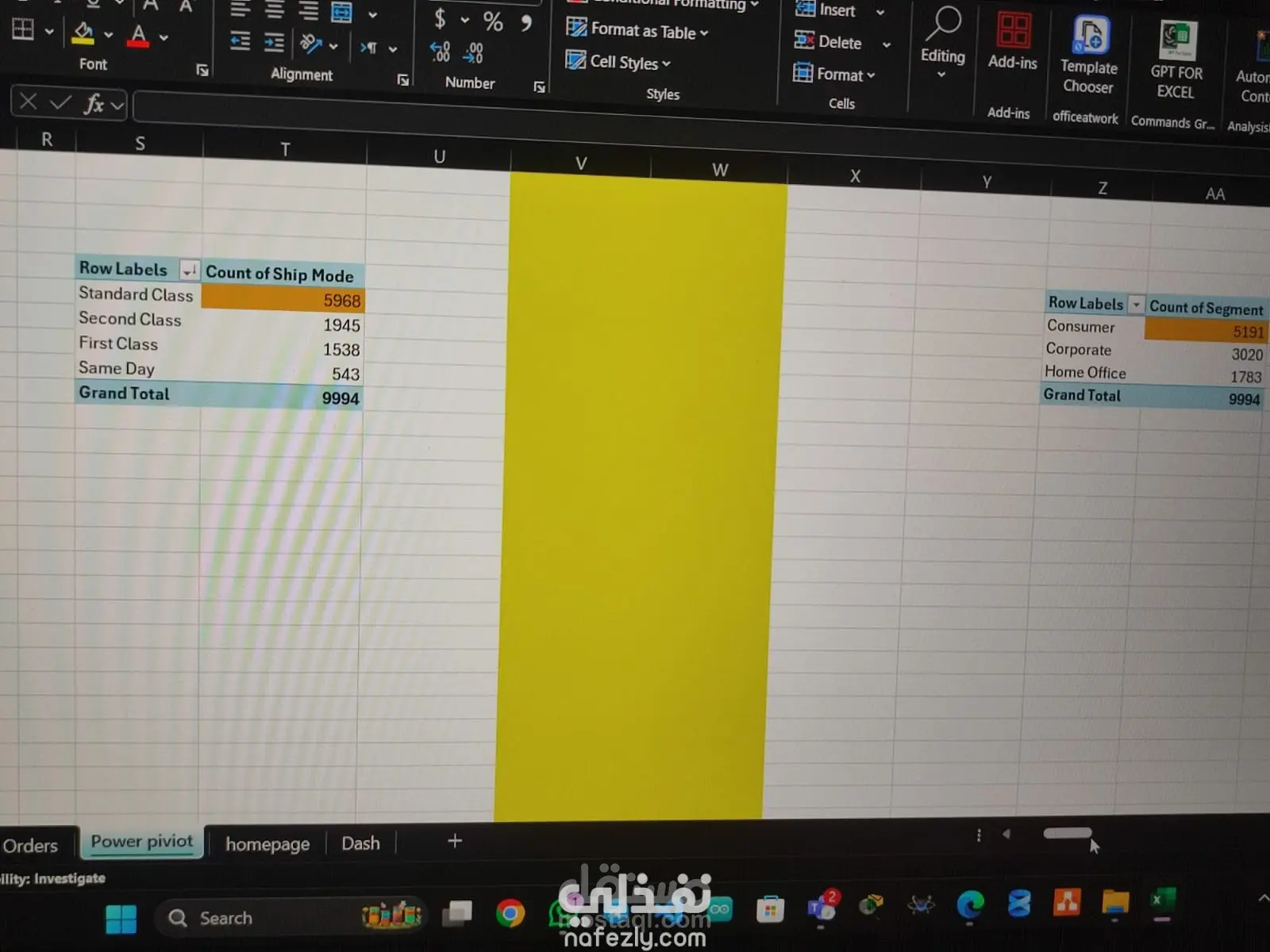Screen dimensions: 1270x952
Task: Click the Text Direction icon
Action: 368,48
